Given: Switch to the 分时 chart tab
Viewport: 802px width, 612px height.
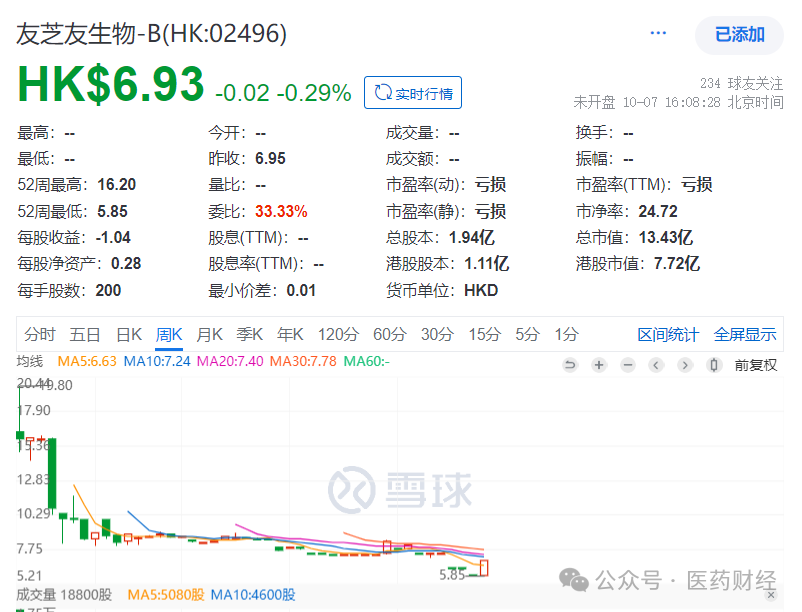Looking at the screenshot, I should click(x=40, y=334).
